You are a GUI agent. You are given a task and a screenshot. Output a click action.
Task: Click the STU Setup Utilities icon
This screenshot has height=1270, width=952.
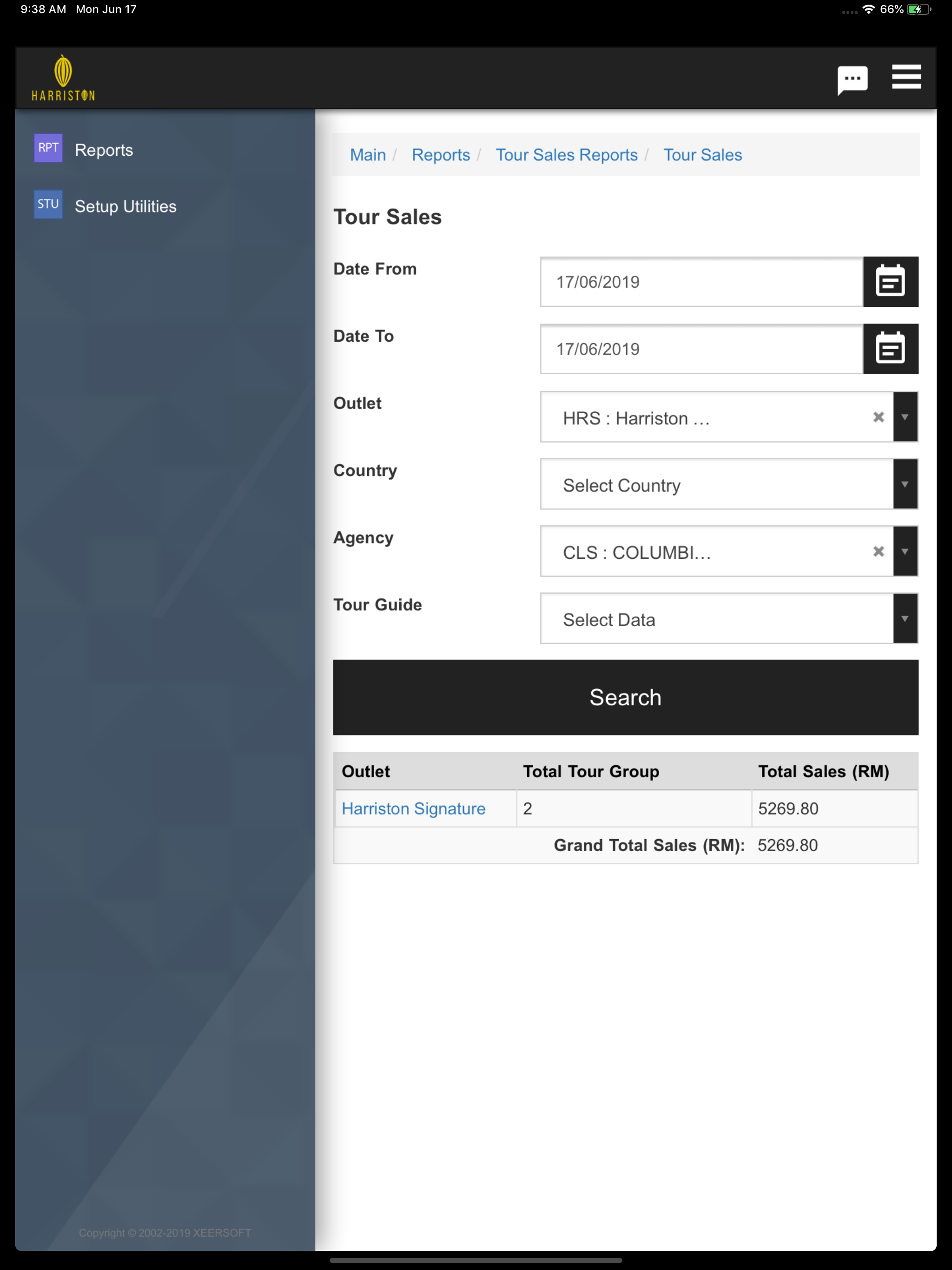pyautogui.click(x=48, y=205)
